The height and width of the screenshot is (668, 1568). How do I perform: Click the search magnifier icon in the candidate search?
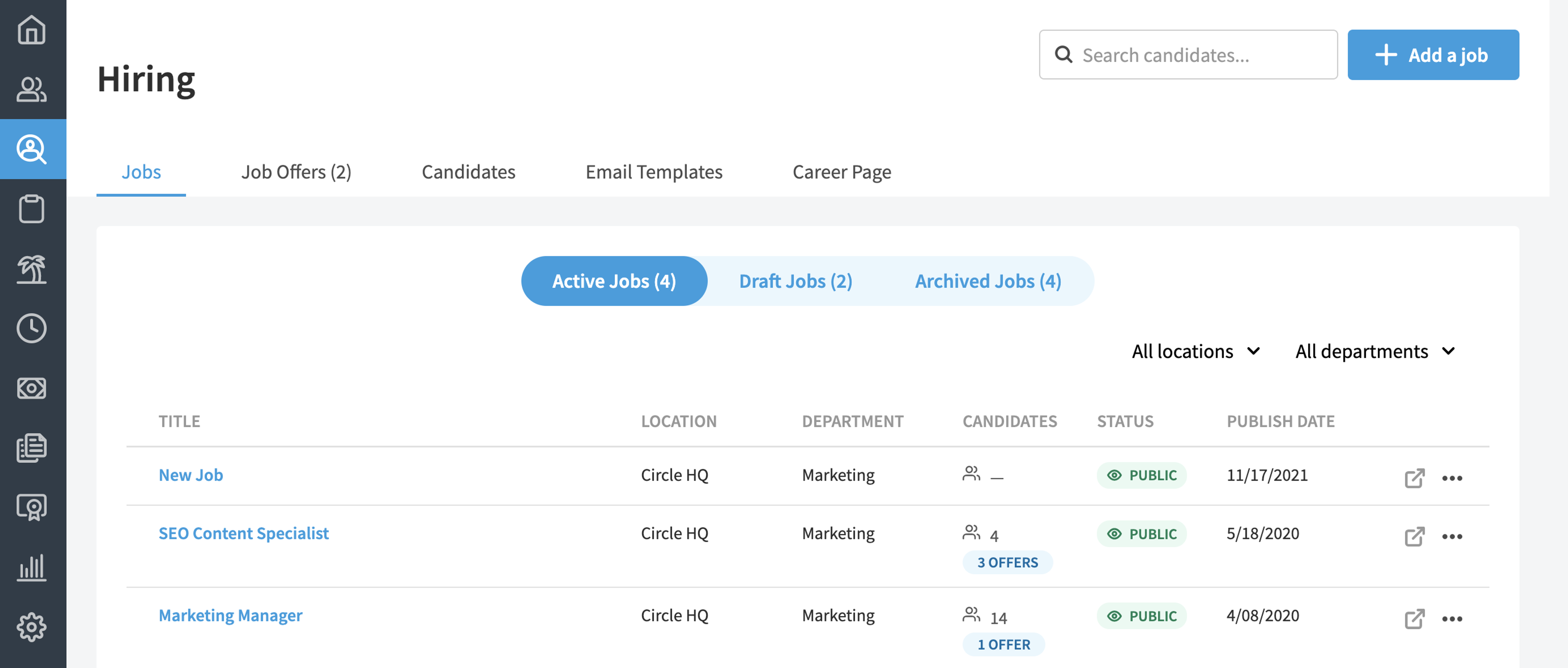pos(1063,55)
